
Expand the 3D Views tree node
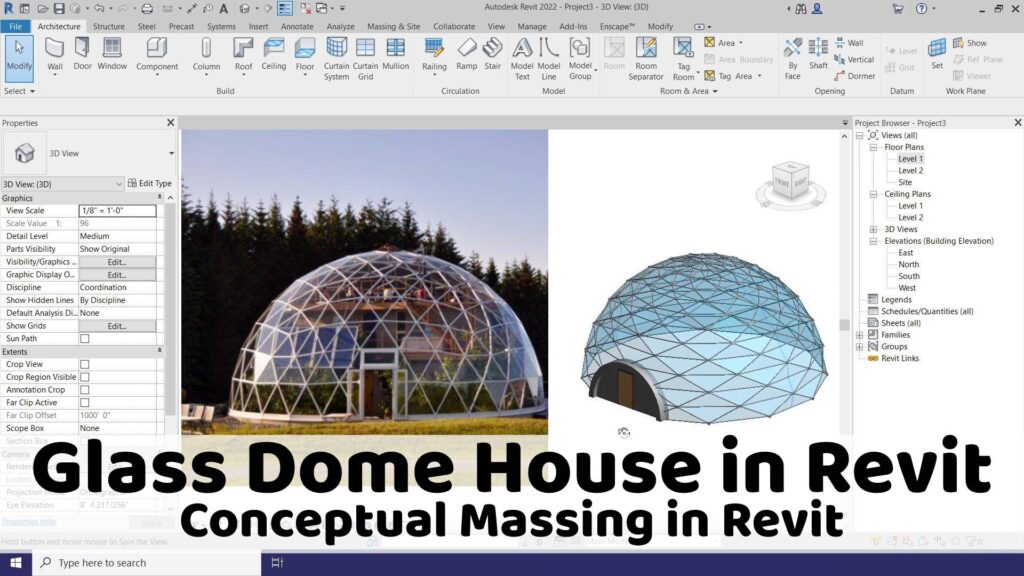873,229
